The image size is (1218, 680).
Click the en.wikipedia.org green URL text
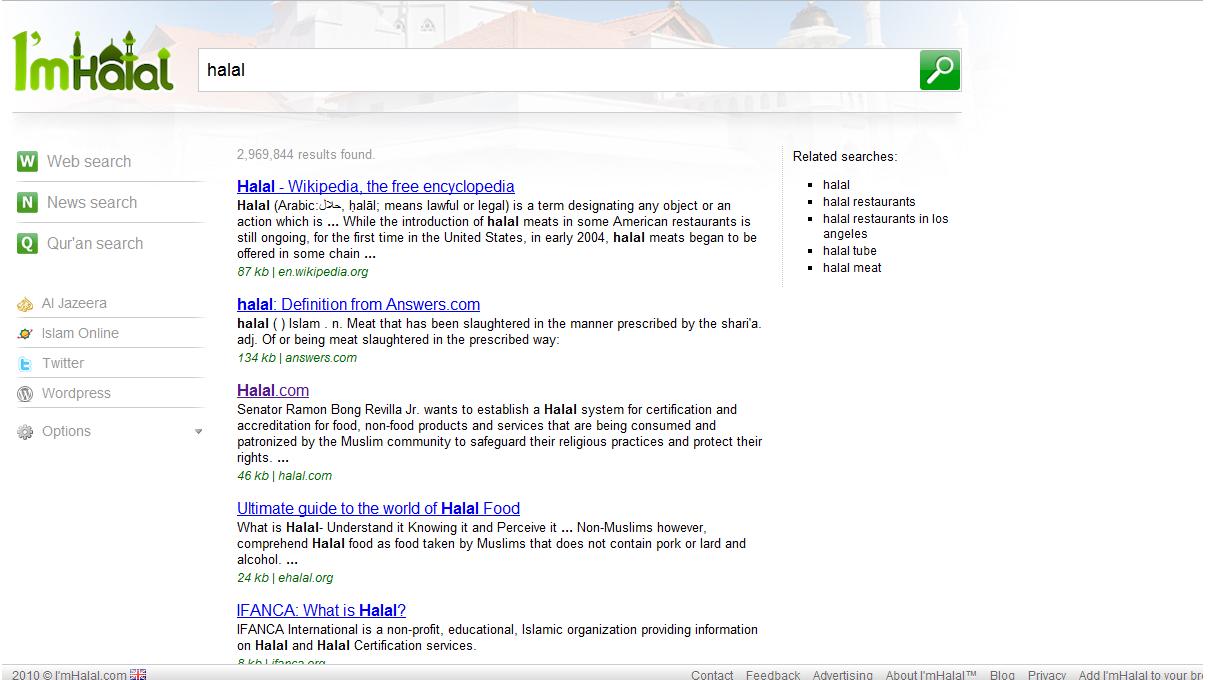coord(323,271)
